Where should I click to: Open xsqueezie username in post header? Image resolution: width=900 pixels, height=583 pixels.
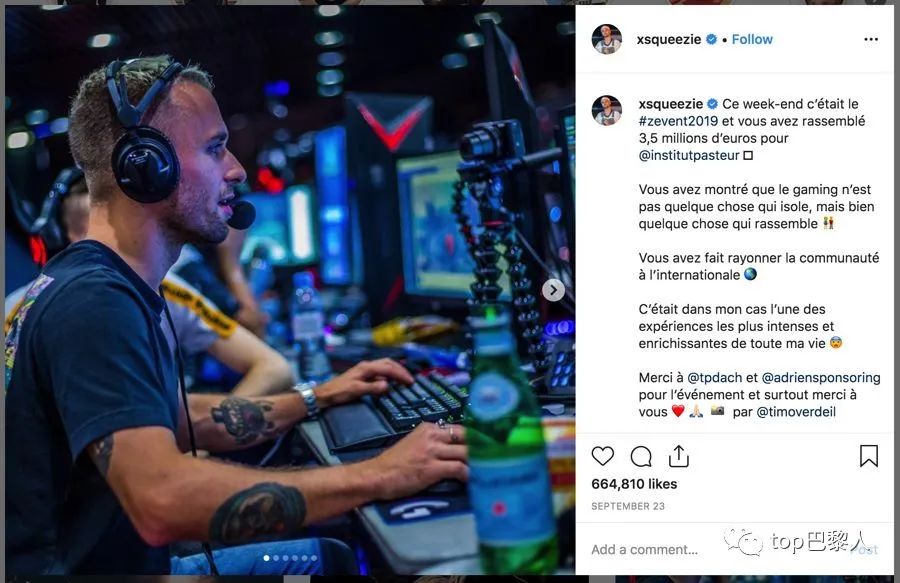(x=669, y=39)
